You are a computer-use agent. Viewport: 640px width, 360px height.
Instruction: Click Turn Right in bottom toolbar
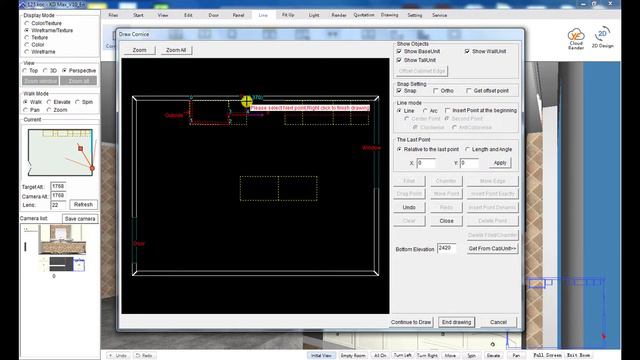pyautogui.click(x=427, y=356)
